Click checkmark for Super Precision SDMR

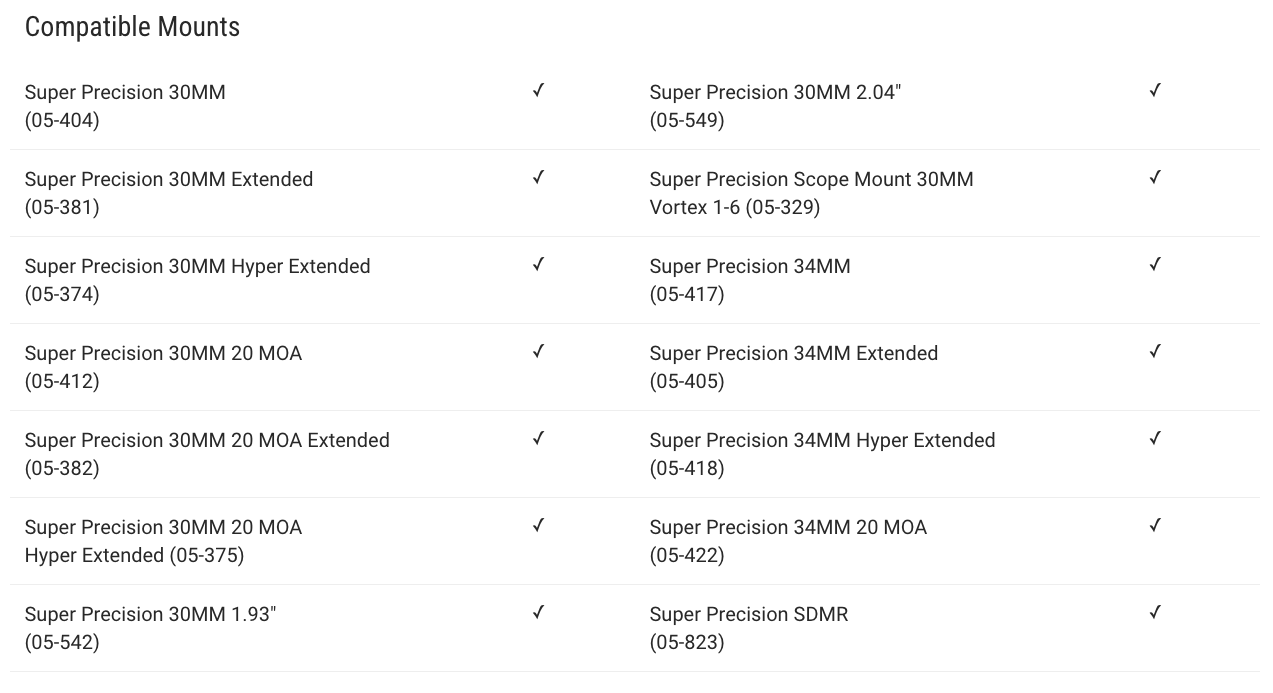pos(1155,612)
